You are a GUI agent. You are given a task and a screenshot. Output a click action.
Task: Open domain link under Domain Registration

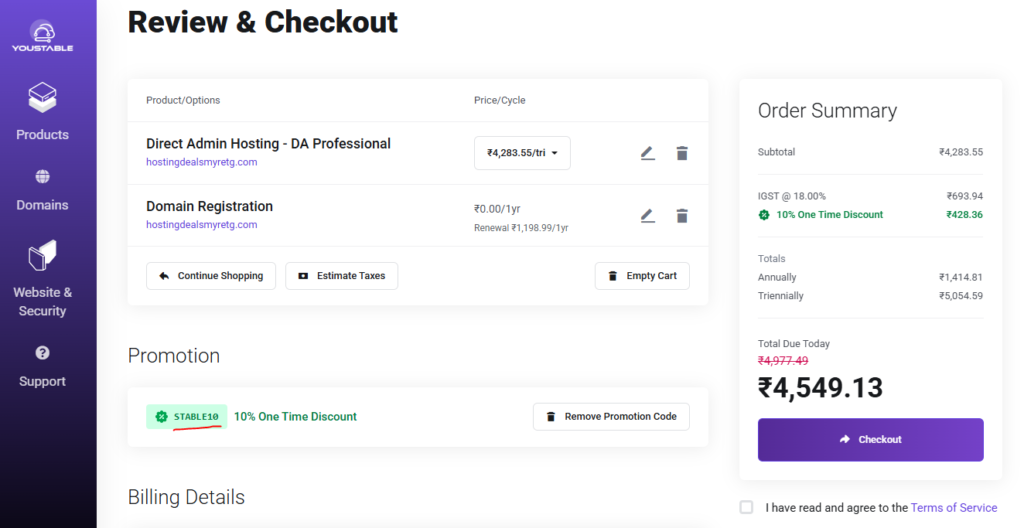click(202, 225)
